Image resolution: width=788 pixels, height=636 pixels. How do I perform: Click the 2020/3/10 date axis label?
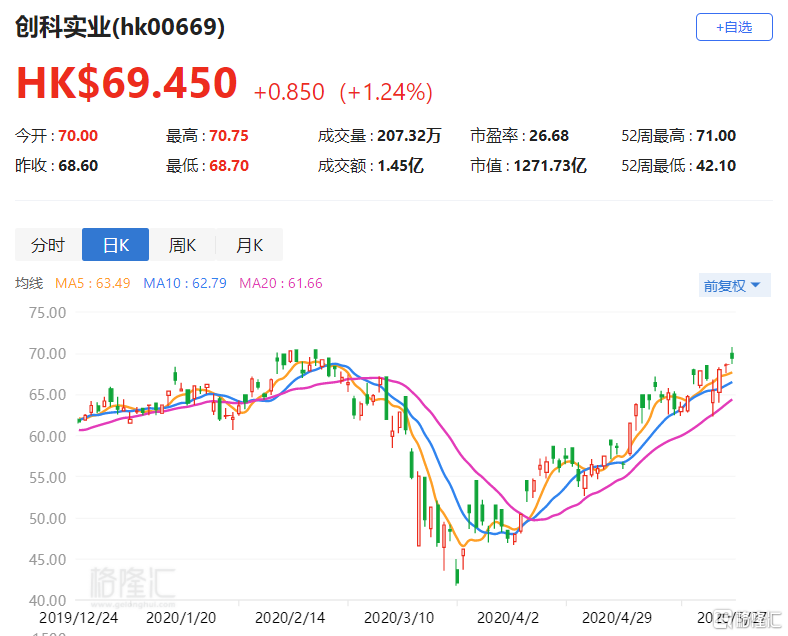399,617
